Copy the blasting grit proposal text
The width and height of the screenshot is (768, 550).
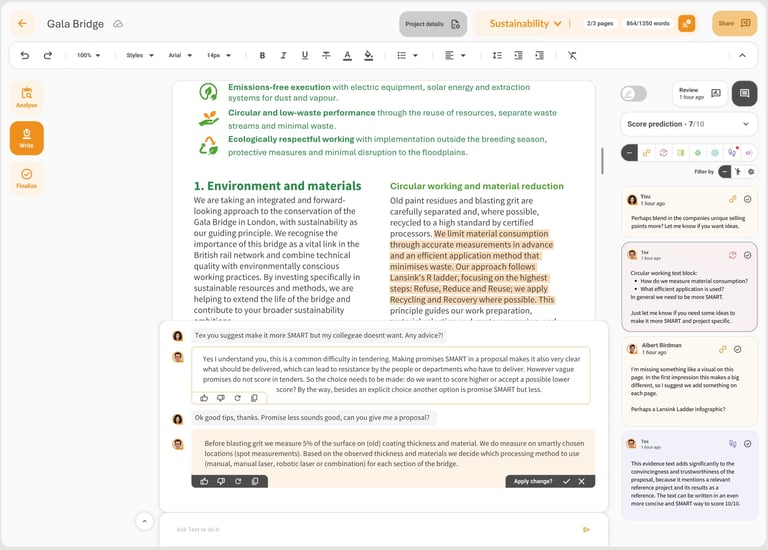point(255,481)
